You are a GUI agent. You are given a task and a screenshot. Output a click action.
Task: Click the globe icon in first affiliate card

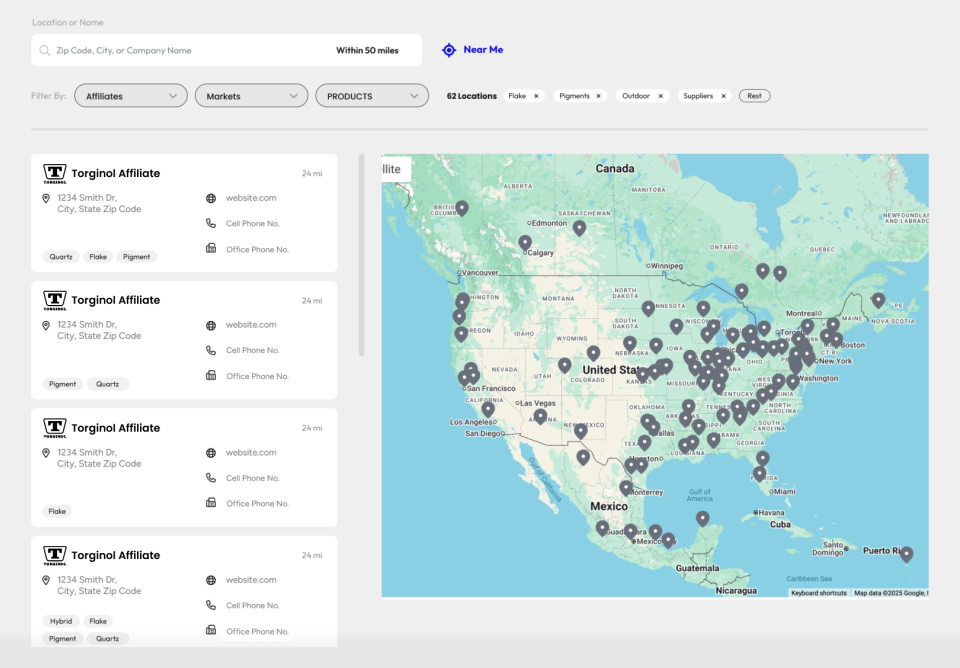pos(211,198)
